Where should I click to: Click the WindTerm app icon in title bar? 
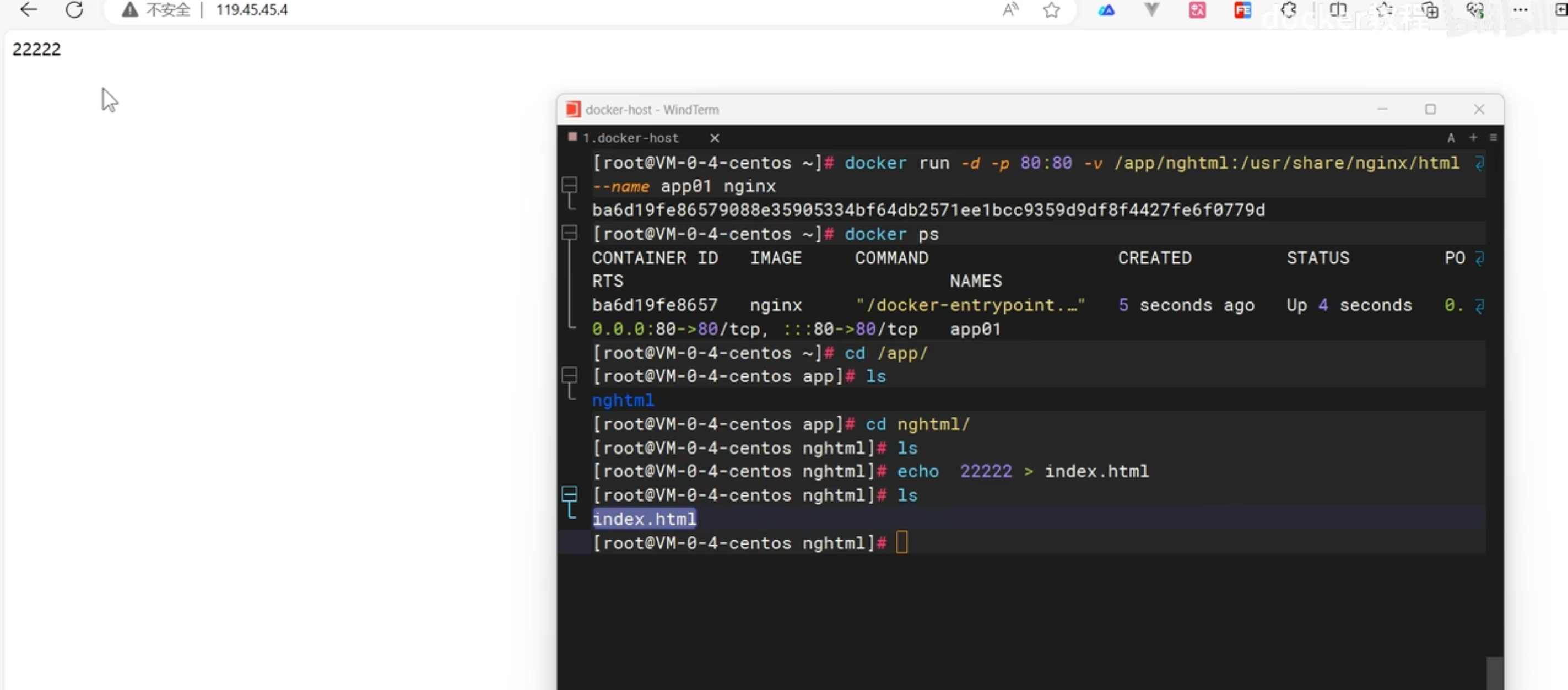pos(573,109)
